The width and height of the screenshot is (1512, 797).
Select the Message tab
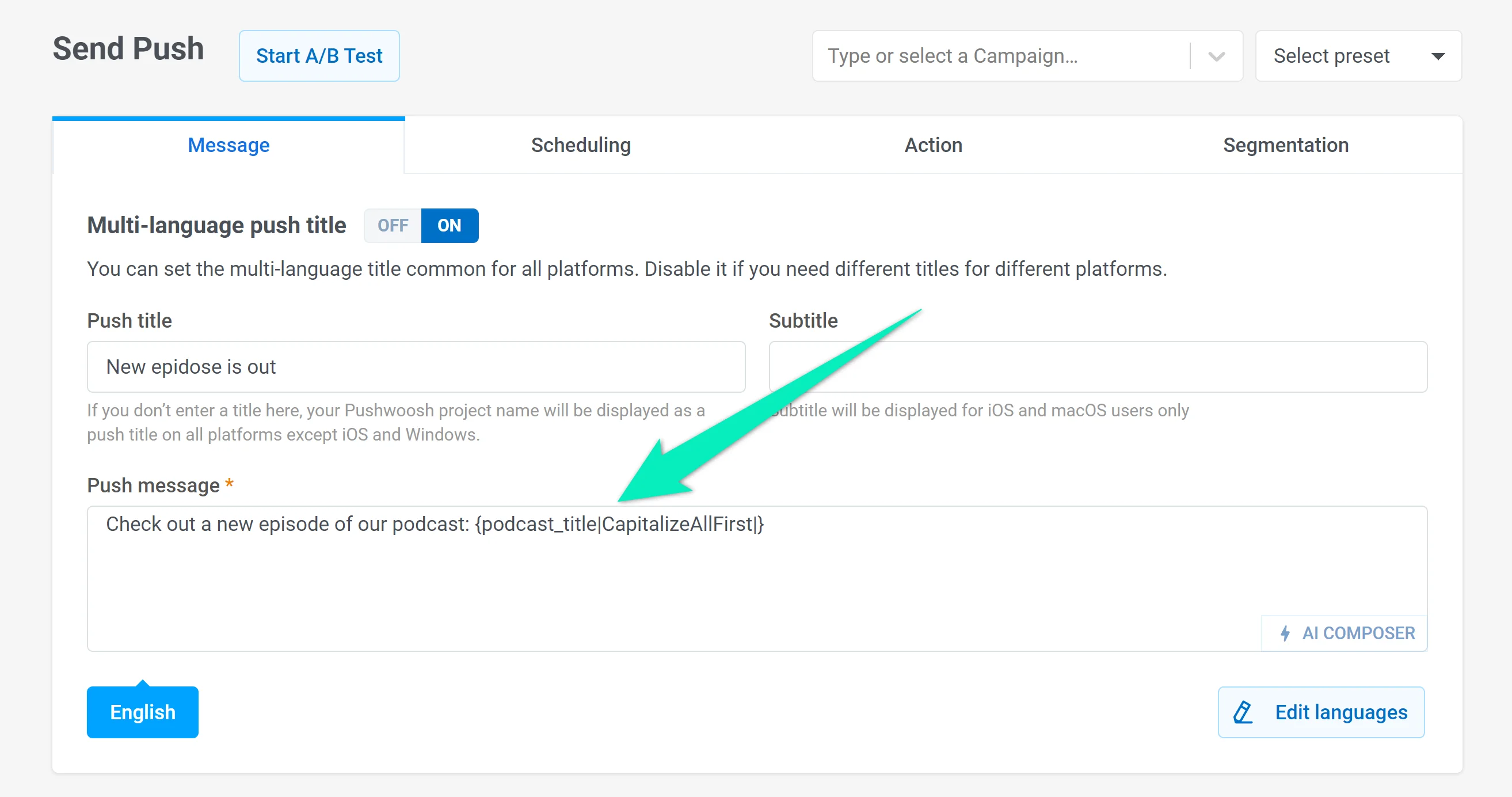(x=228, y=145)
